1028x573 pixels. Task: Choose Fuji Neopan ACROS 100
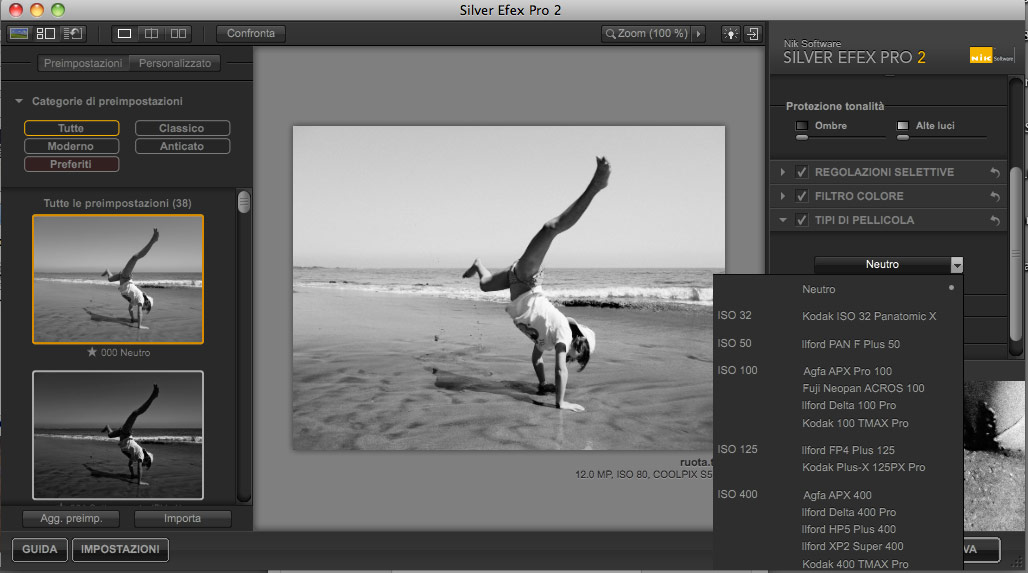[x=863, y=388]
